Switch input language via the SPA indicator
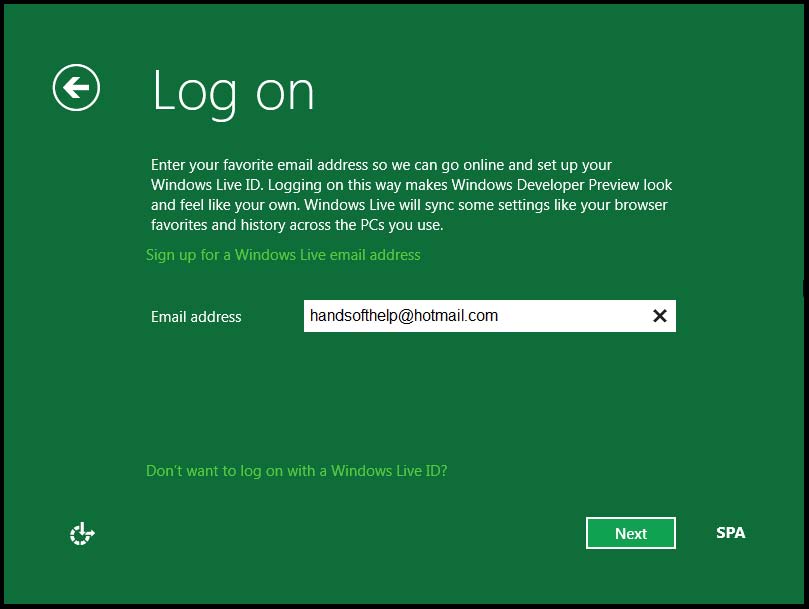Viewport: 809px width, 609px height. click(730, 533)
